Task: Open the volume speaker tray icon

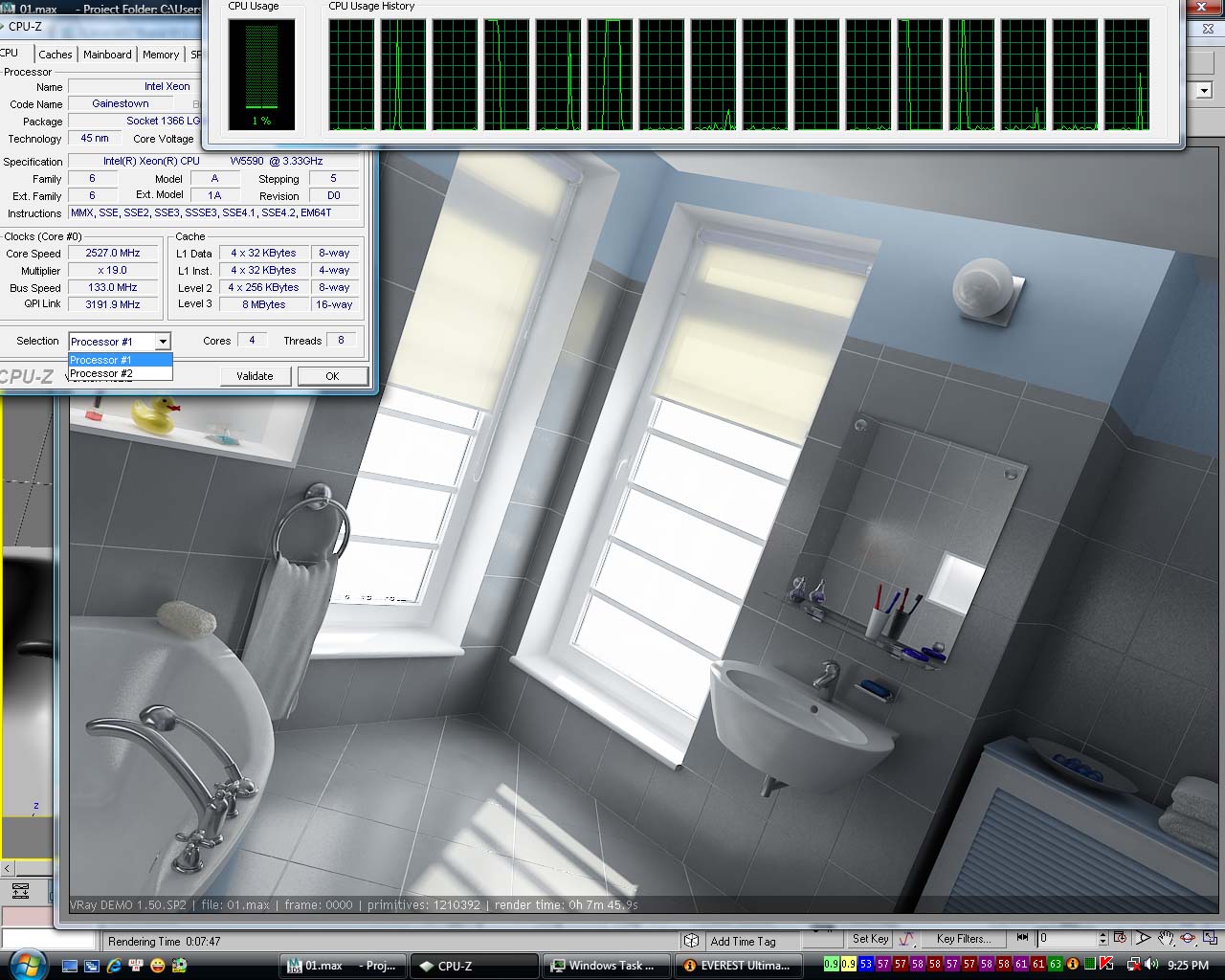Action: [1150, 964]
